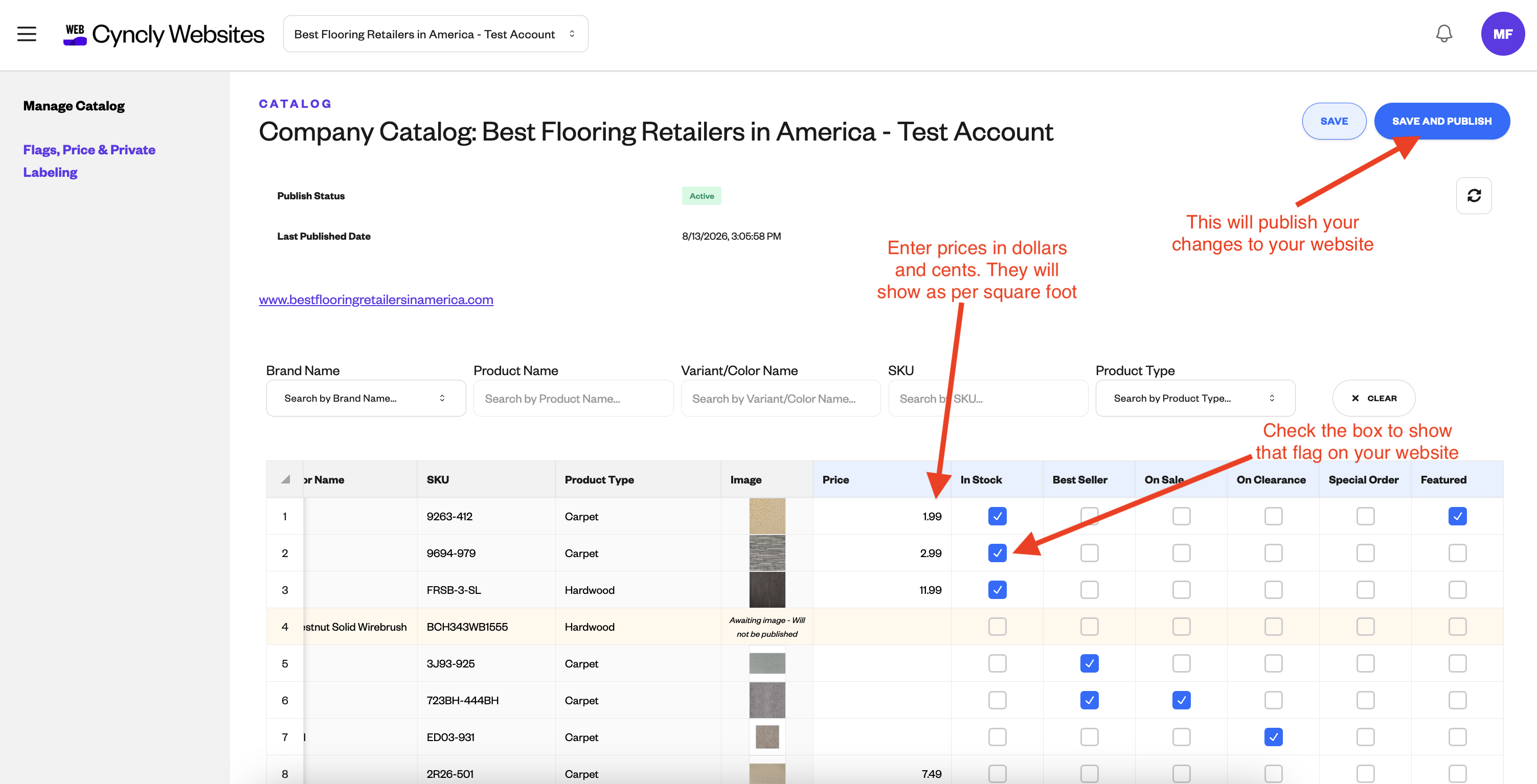Check Featured for SKU BCH343WB1555
This screenshot has width=1537, height=784.
coord(1457,627)
